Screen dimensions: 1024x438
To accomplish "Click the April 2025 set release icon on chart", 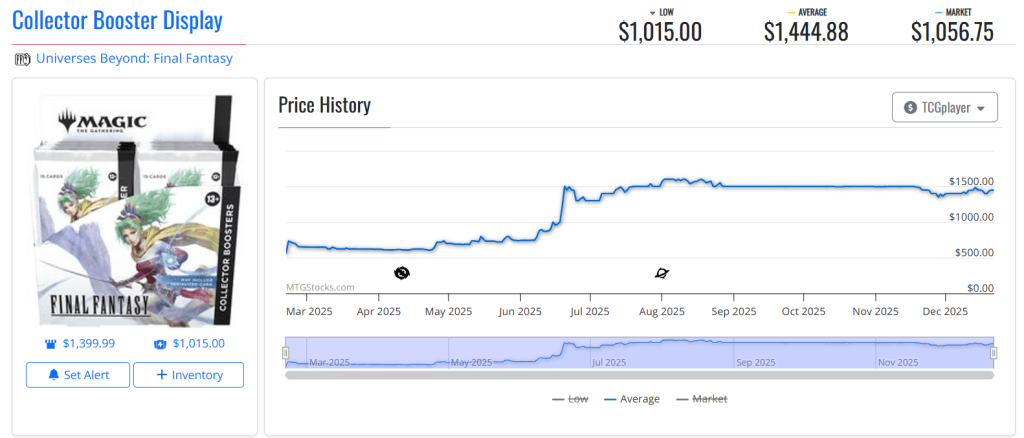I will click(x=402, y=272).
